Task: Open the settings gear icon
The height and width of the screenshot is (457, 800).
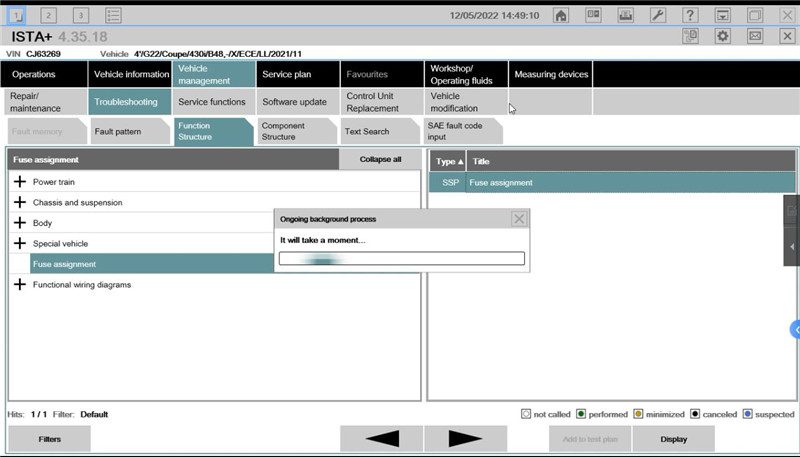Action: tap(722, 36)
